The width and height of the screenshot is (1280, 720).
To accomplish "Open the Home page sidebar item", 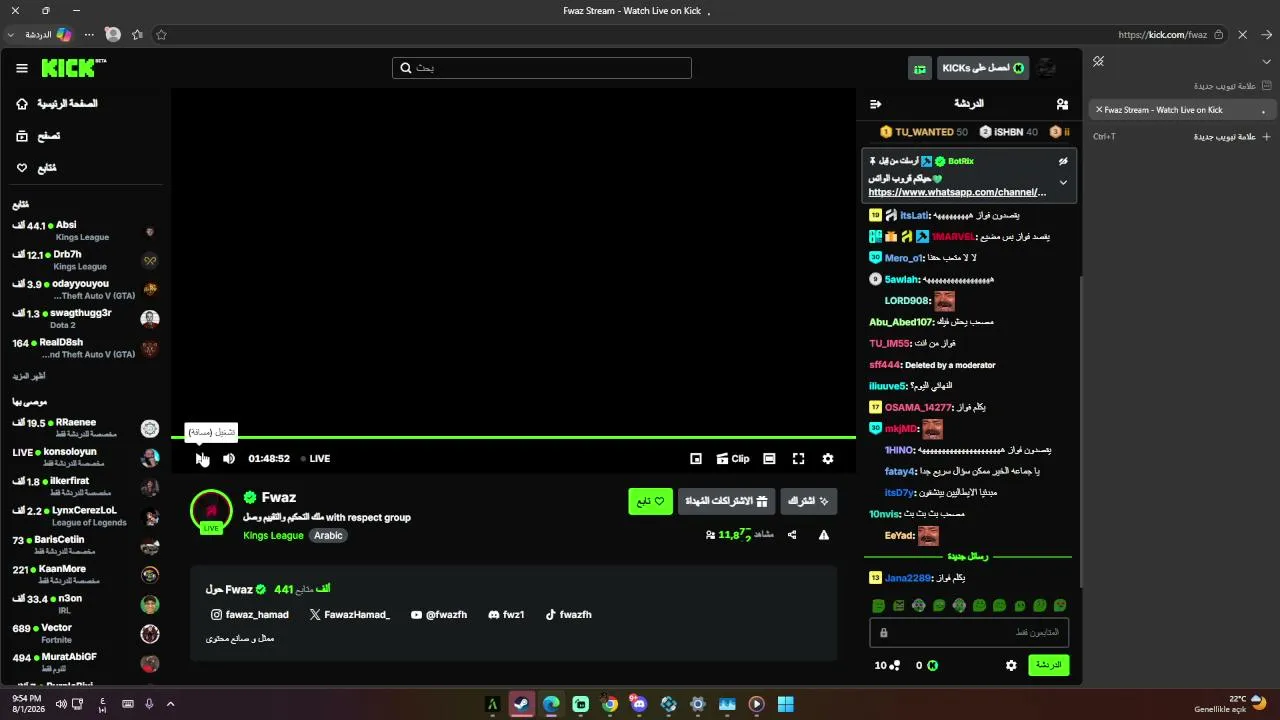I will pos(58,104).
